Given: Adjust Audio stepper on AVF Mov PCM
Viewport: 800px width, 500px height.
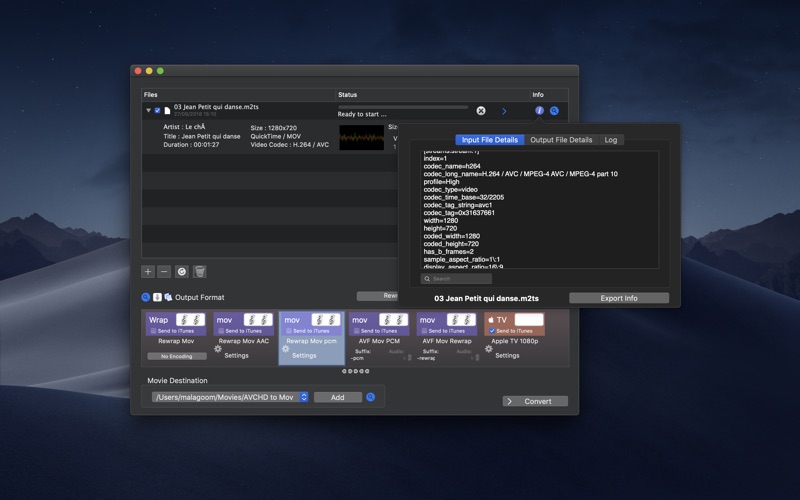Looking at the screenshot, I should click(409, 358).
